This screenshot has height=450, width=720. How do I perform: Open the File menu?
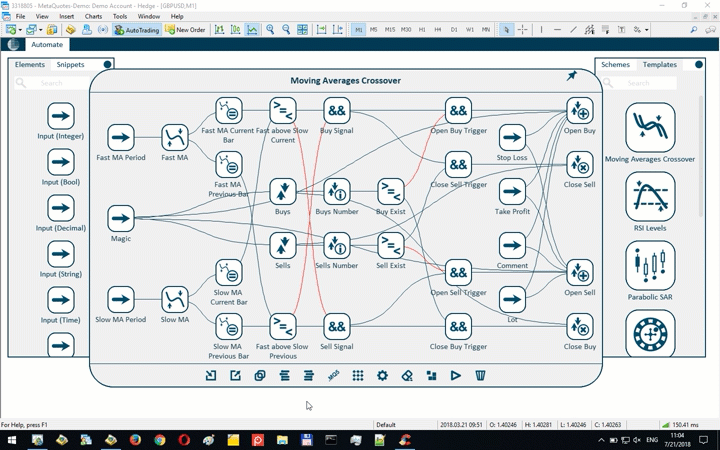(x=21, y=16)
